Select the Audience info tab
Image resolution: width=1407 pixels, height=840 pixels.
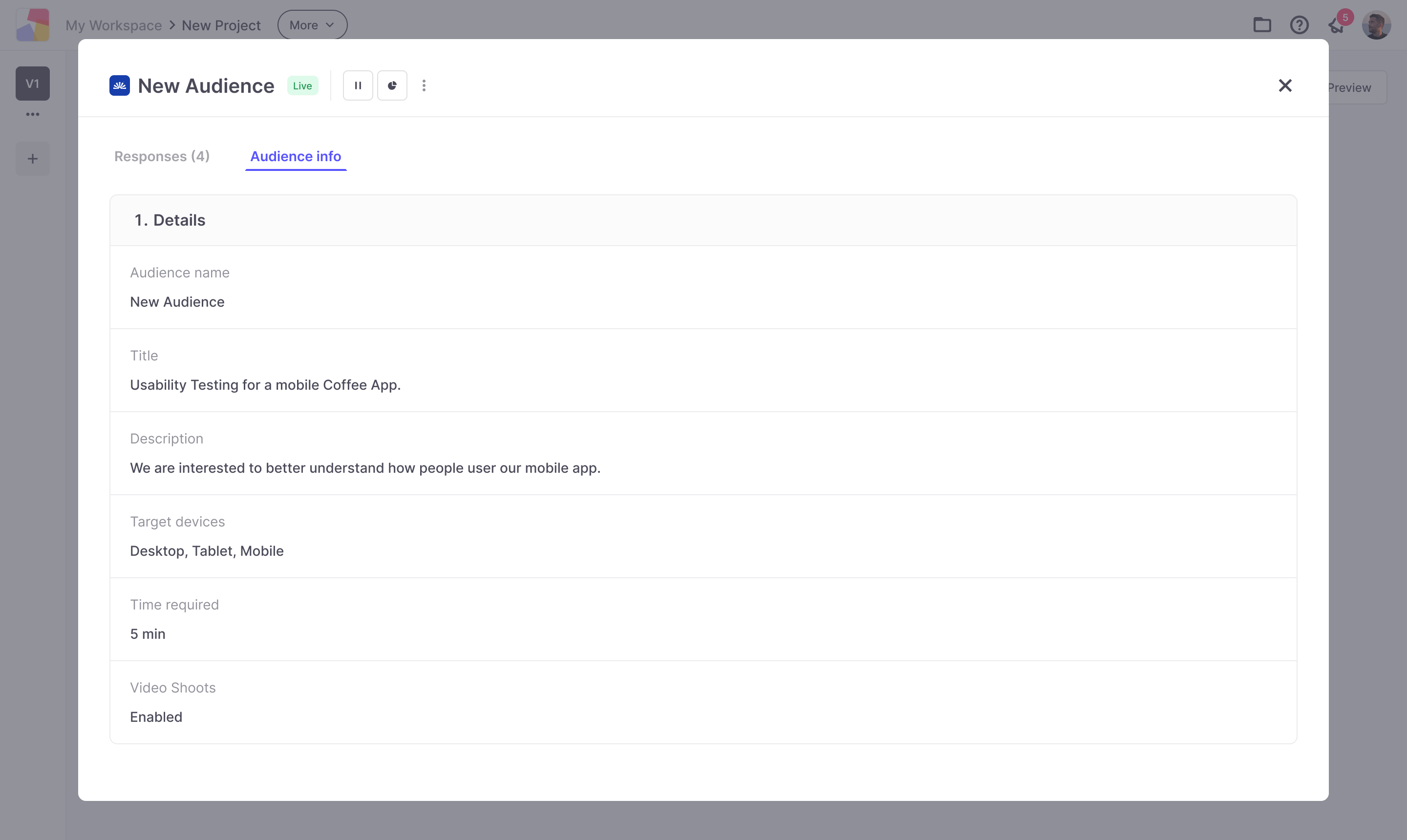click(296, 156)
